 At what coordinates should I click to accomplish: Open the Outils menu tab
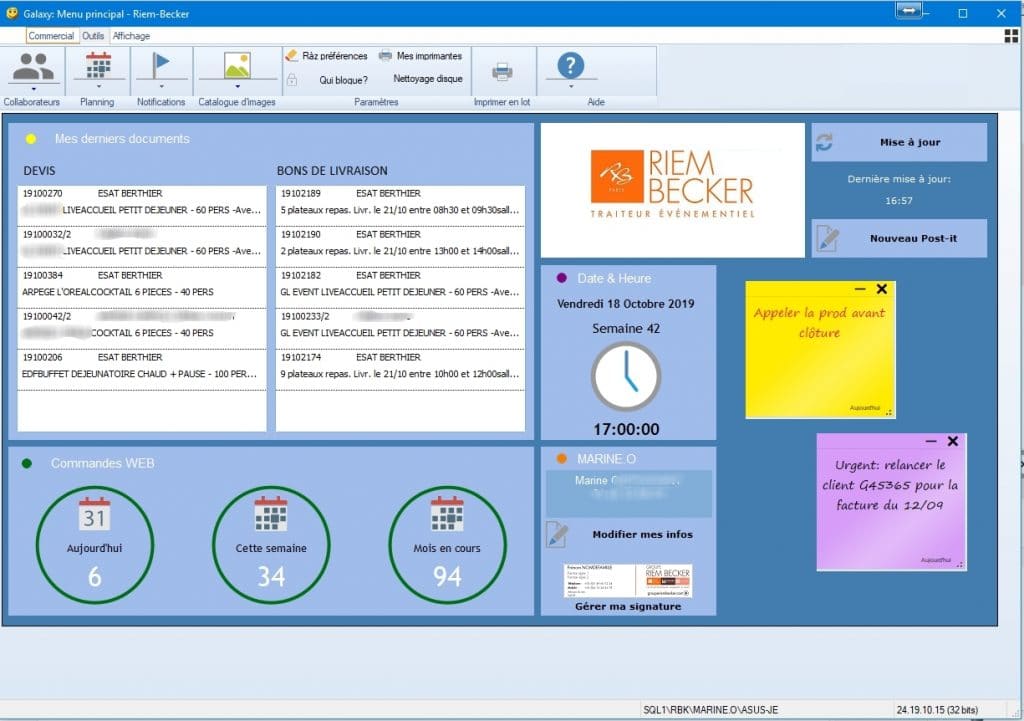tap(93, 36)
